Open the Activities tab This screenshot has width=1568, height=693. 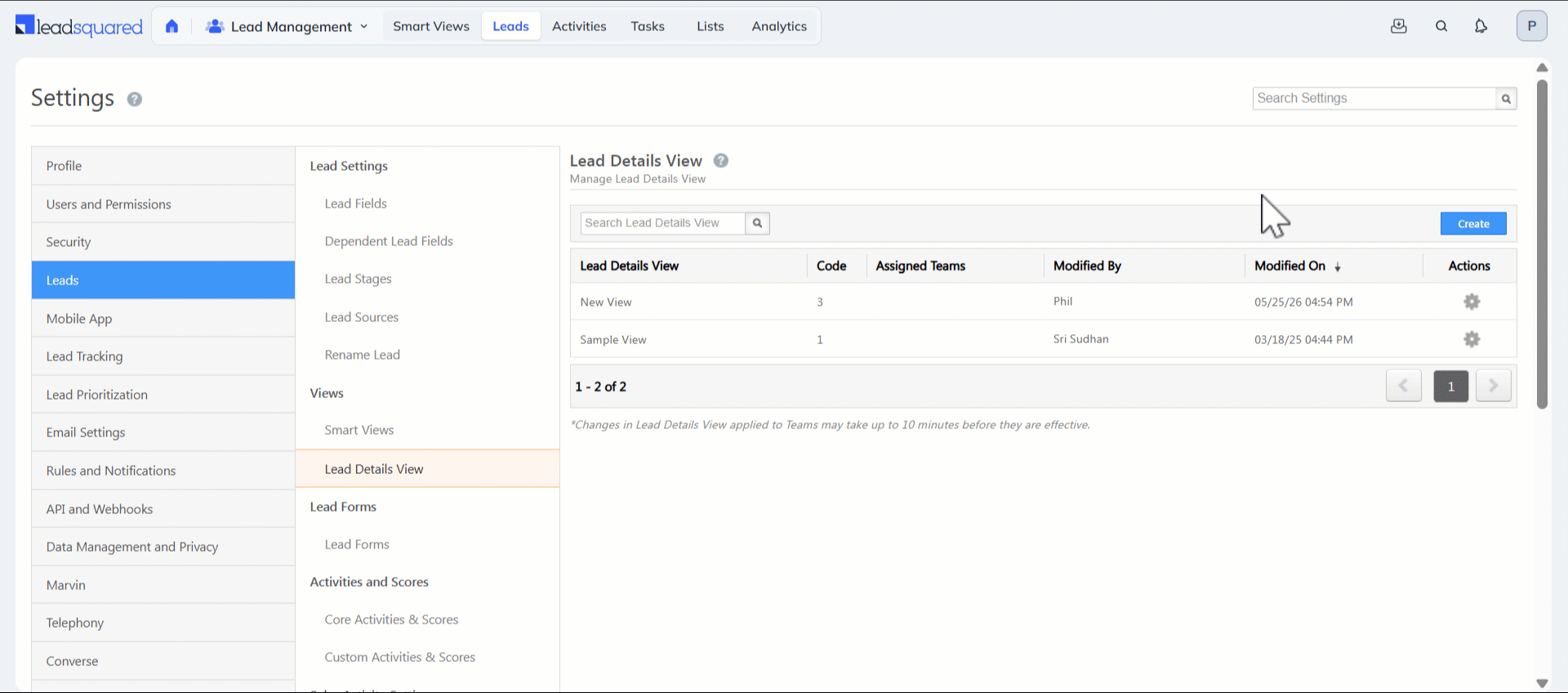tap(579, 26)
